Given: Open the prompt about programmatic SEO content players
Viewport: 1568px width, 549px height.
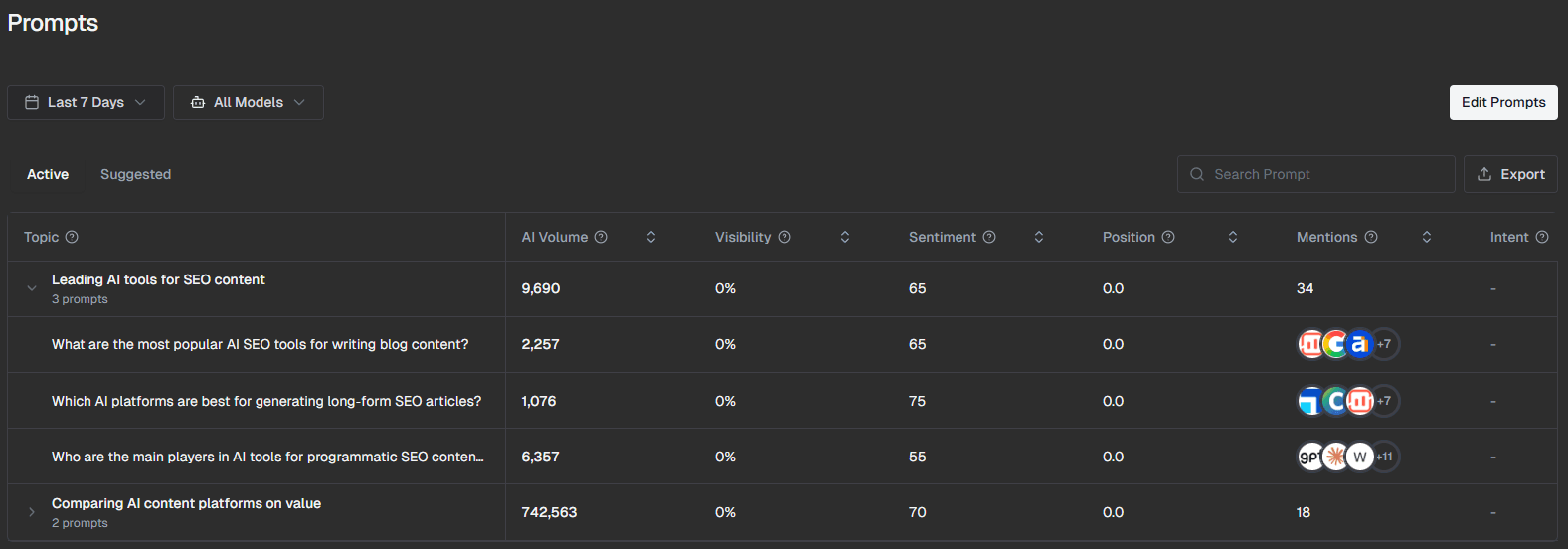Looking at the screenshot, I should (x=267, y=457).
